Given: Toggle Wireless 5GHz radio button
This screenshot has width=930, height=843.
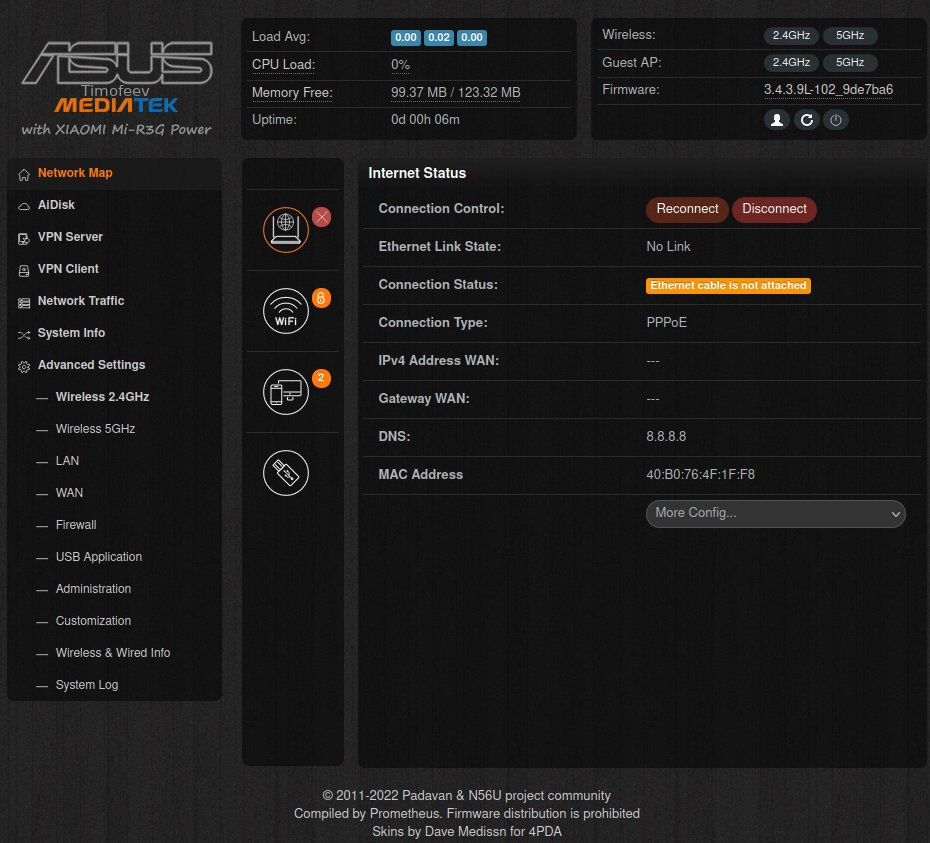Looking at the screenshot, I should pyautogui.click(x=850, y=36).
